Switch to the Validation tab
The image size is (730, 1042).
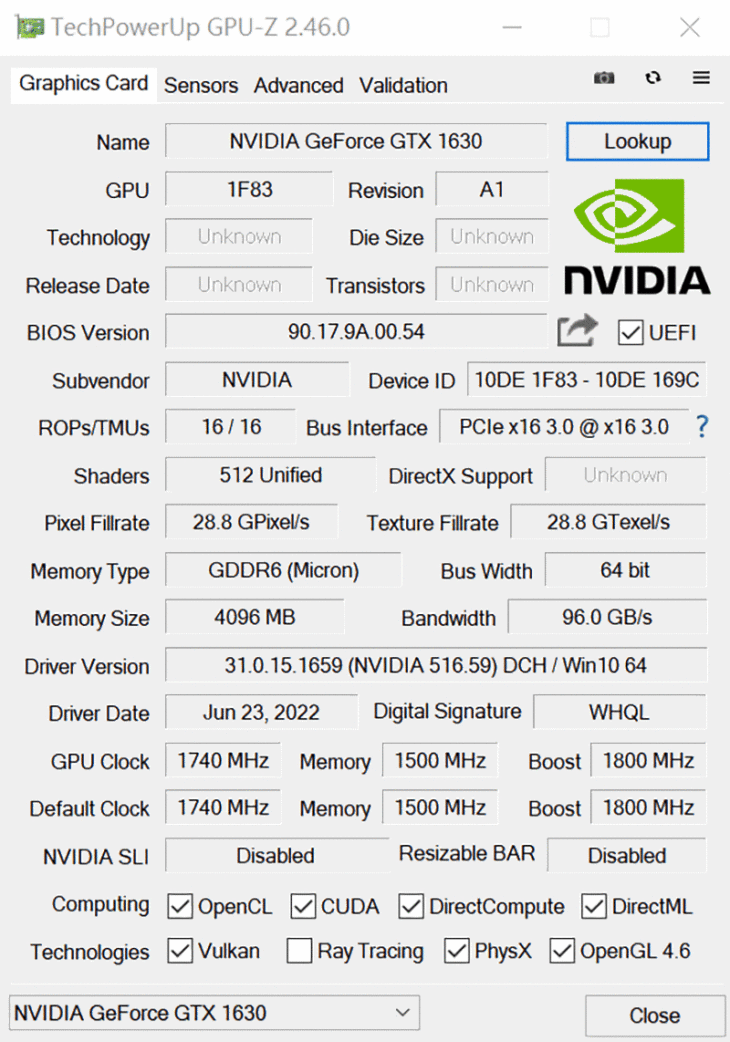click(403, 85)
